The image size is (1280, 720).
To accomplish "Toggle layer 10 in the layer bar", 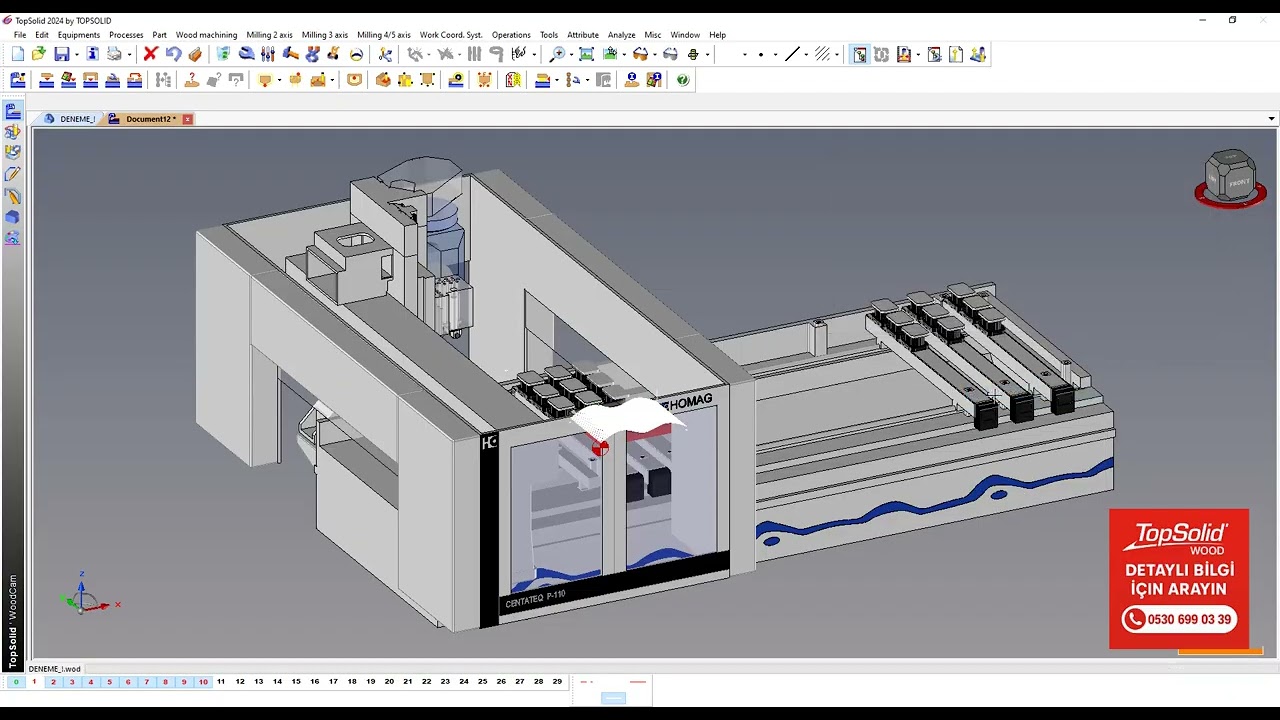I will [x=203, y=682].
